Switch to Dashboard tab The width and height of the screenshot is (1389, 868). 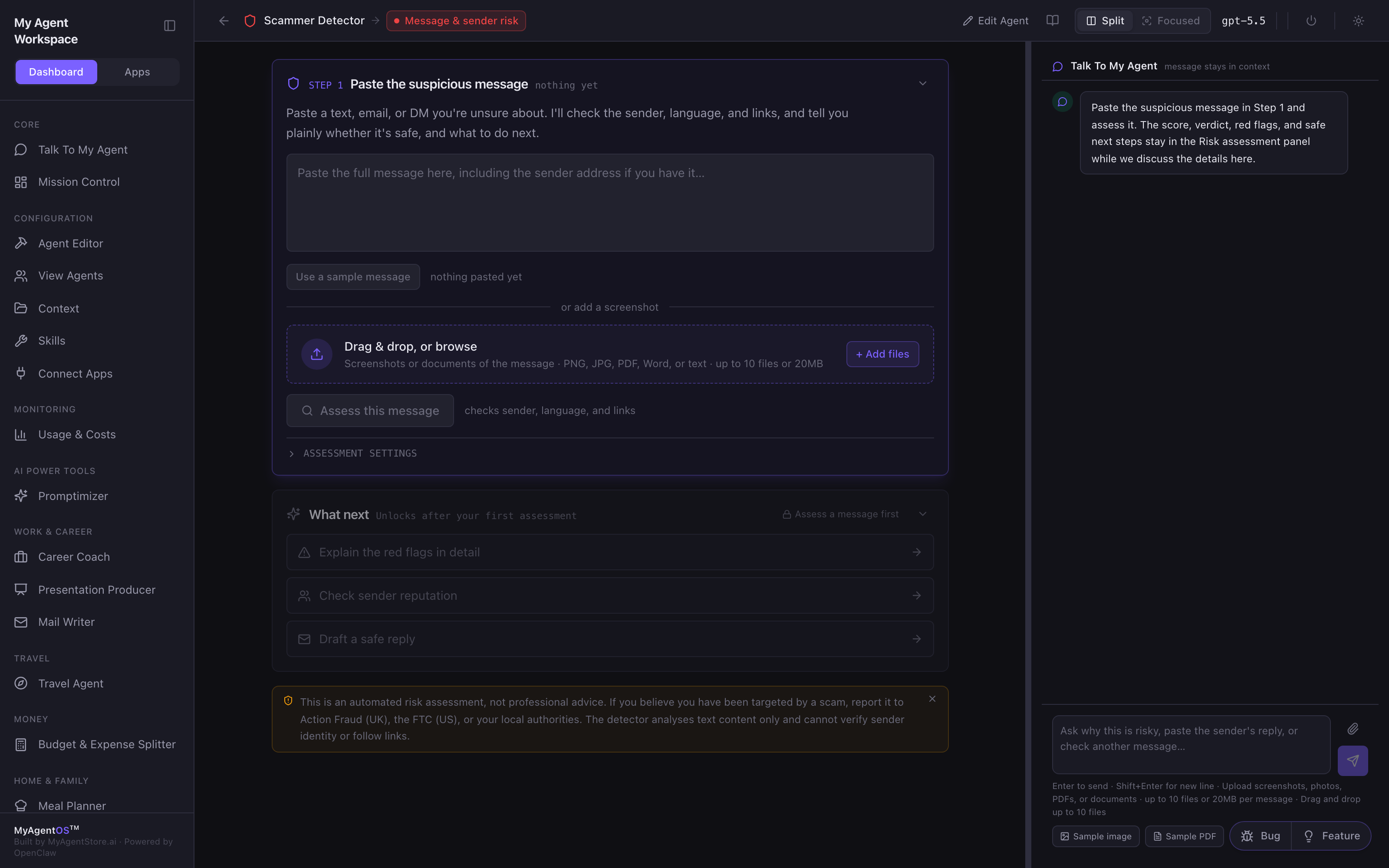click(x=56, y=72)
